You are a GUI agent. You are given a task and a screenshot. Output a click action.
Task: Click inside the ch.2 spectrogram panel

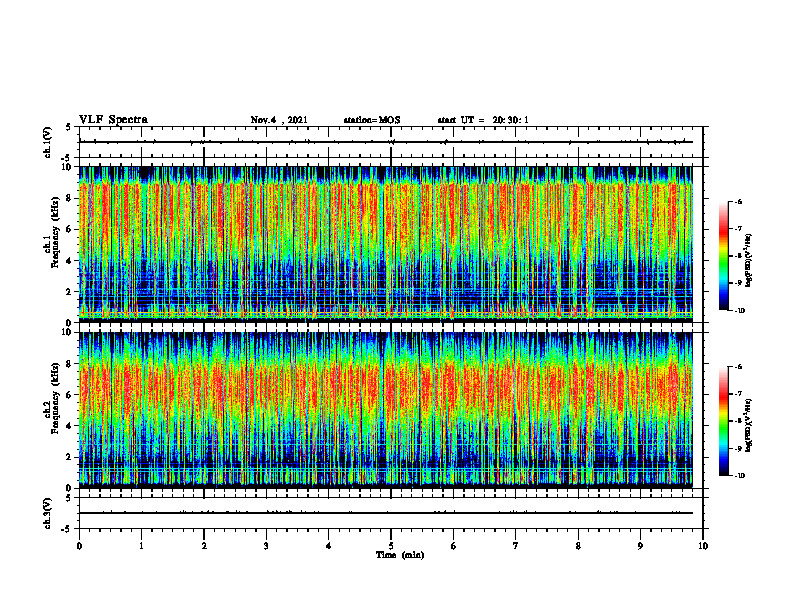pos(386,410)
